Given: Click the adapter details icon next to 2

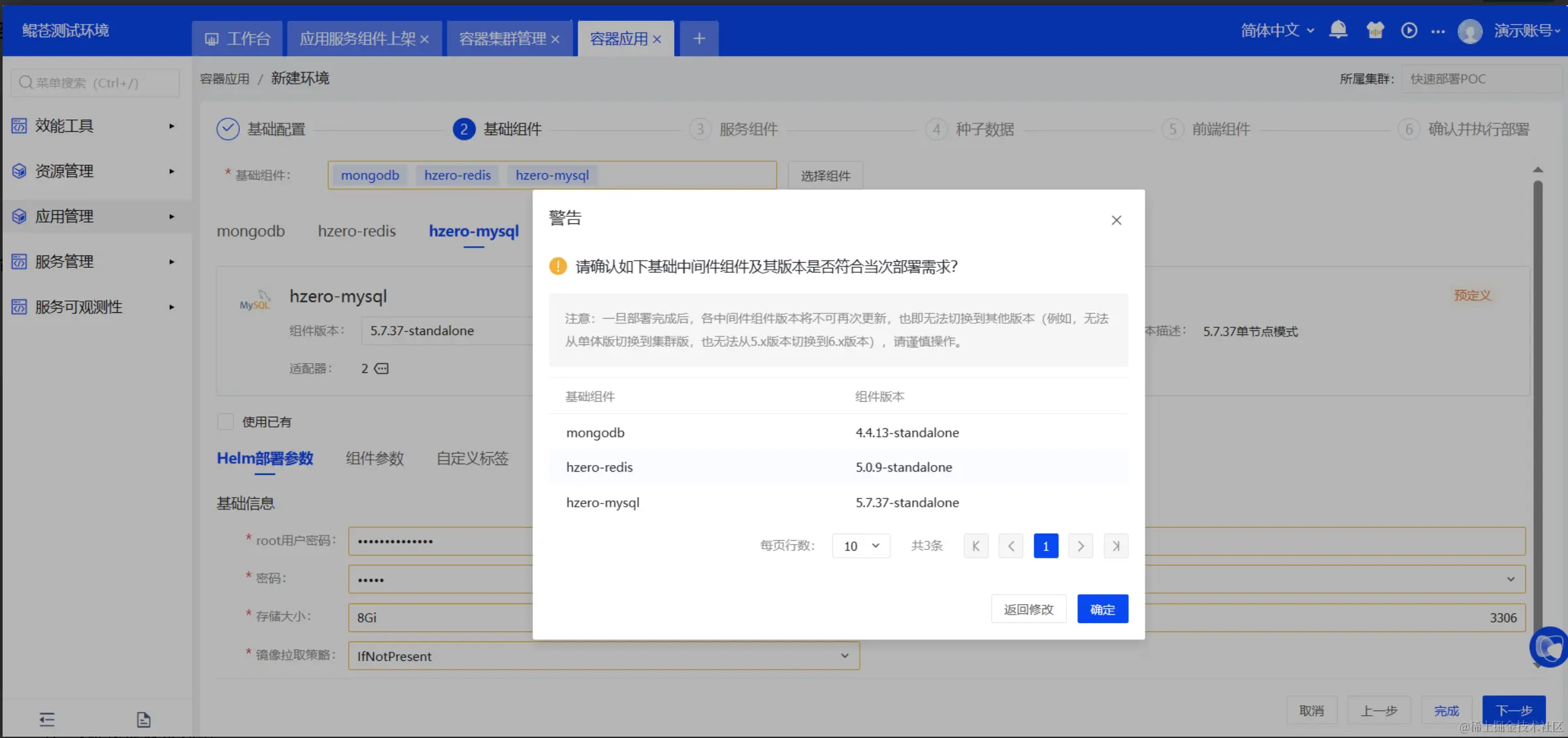Looking at the screenshot, I should pos(382,369).
